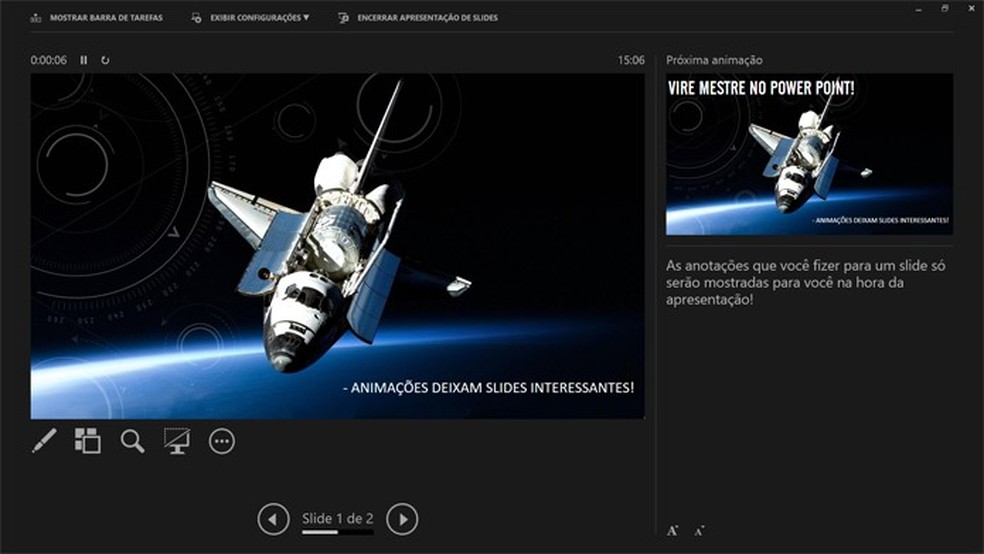Open more slide show options ellipsis
The height and width of the screenshot is (554, 984).
(x=222, y=441)
